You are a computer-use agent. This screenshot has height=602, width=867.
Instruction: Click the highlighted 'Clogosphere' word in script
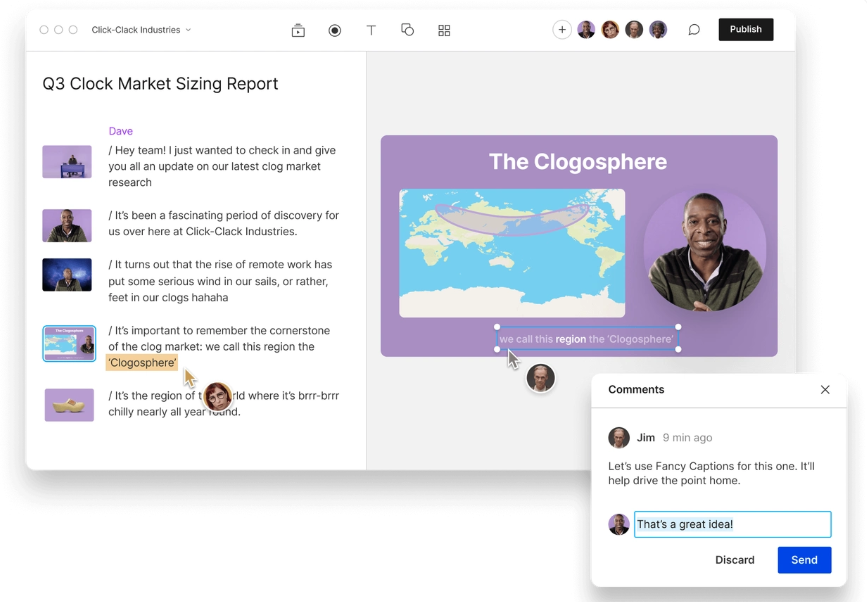(142, 363)
